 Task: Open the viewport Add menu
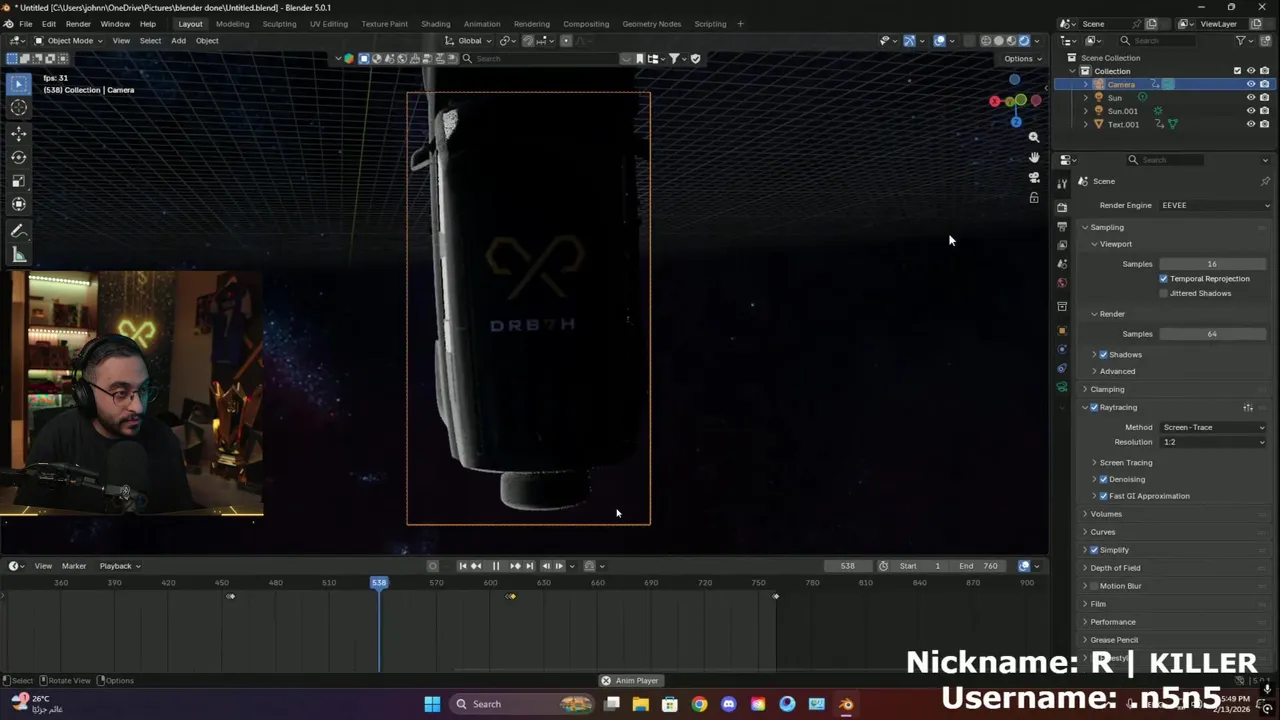178,41
